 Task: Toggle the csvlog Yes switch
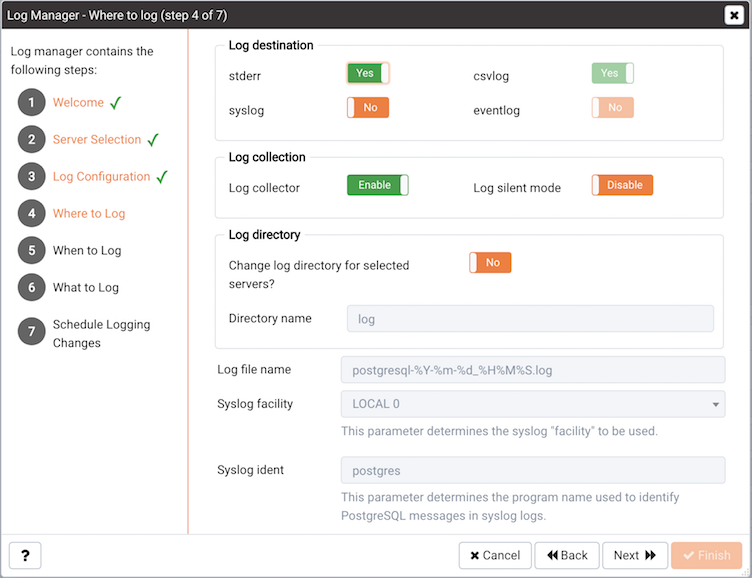click(612, 73)
